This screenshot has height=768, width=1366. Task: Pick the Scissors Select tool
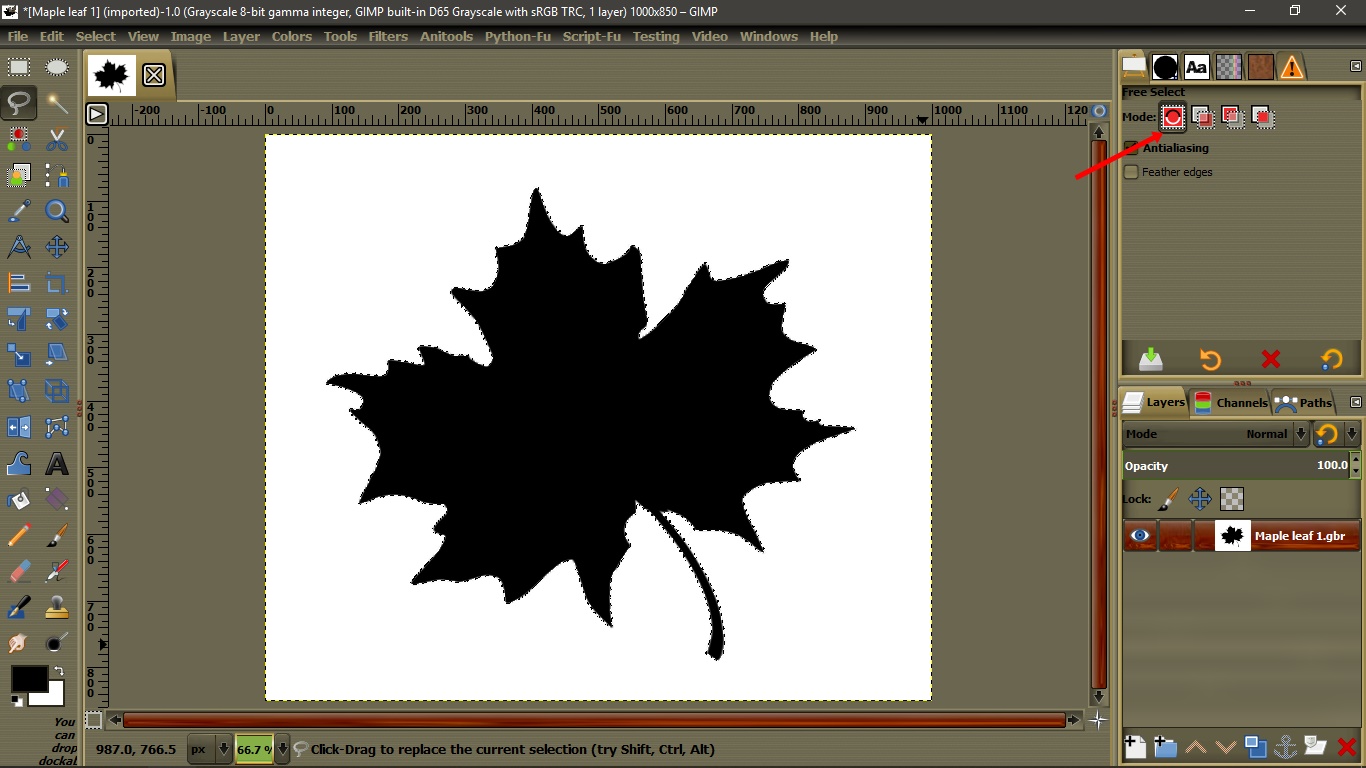click(57, 140)
